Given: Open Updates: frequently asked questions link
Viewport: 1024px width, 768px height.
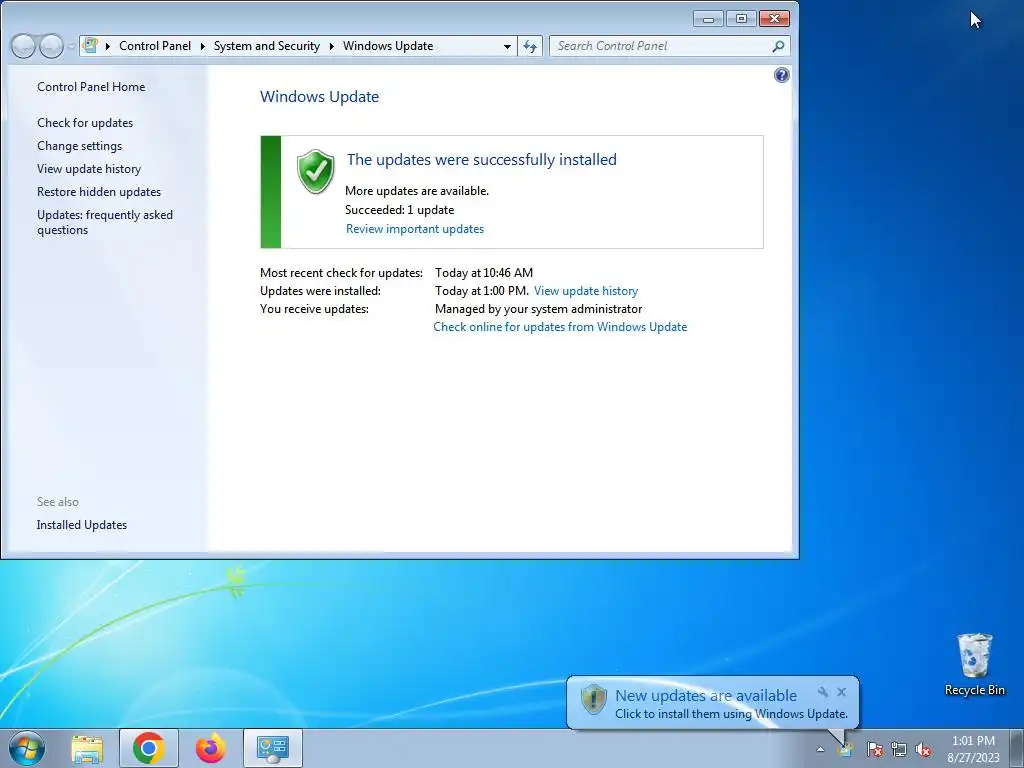Looking at the screenshot, I should pyautogui.click(x=104, y=222).
